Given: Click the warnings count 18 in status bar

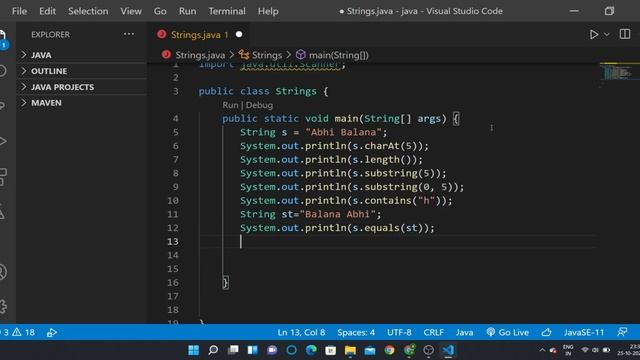Looking at the screenshot, I should [x=24, y=332].
